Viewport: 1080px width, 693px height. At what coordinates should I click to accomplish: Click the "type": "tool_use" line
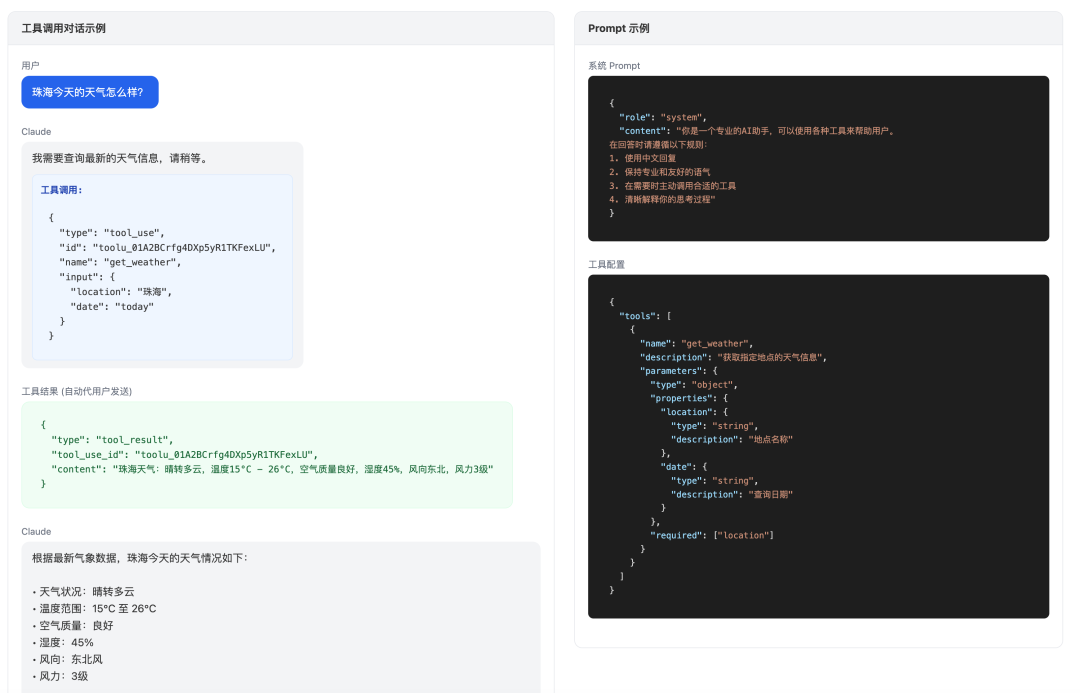(111, 232)
